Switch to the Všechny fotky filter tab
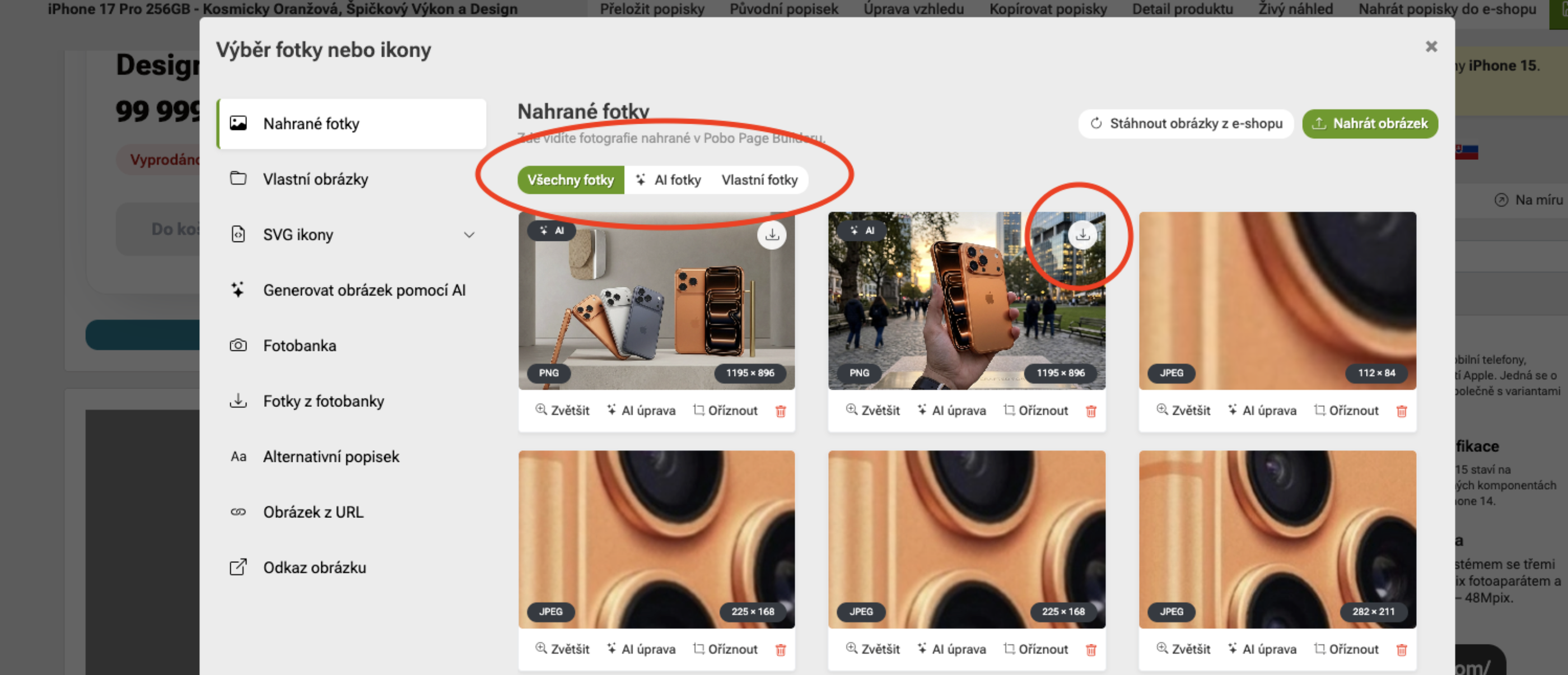This screenshot has height=675, width=1568. [570, 180]
